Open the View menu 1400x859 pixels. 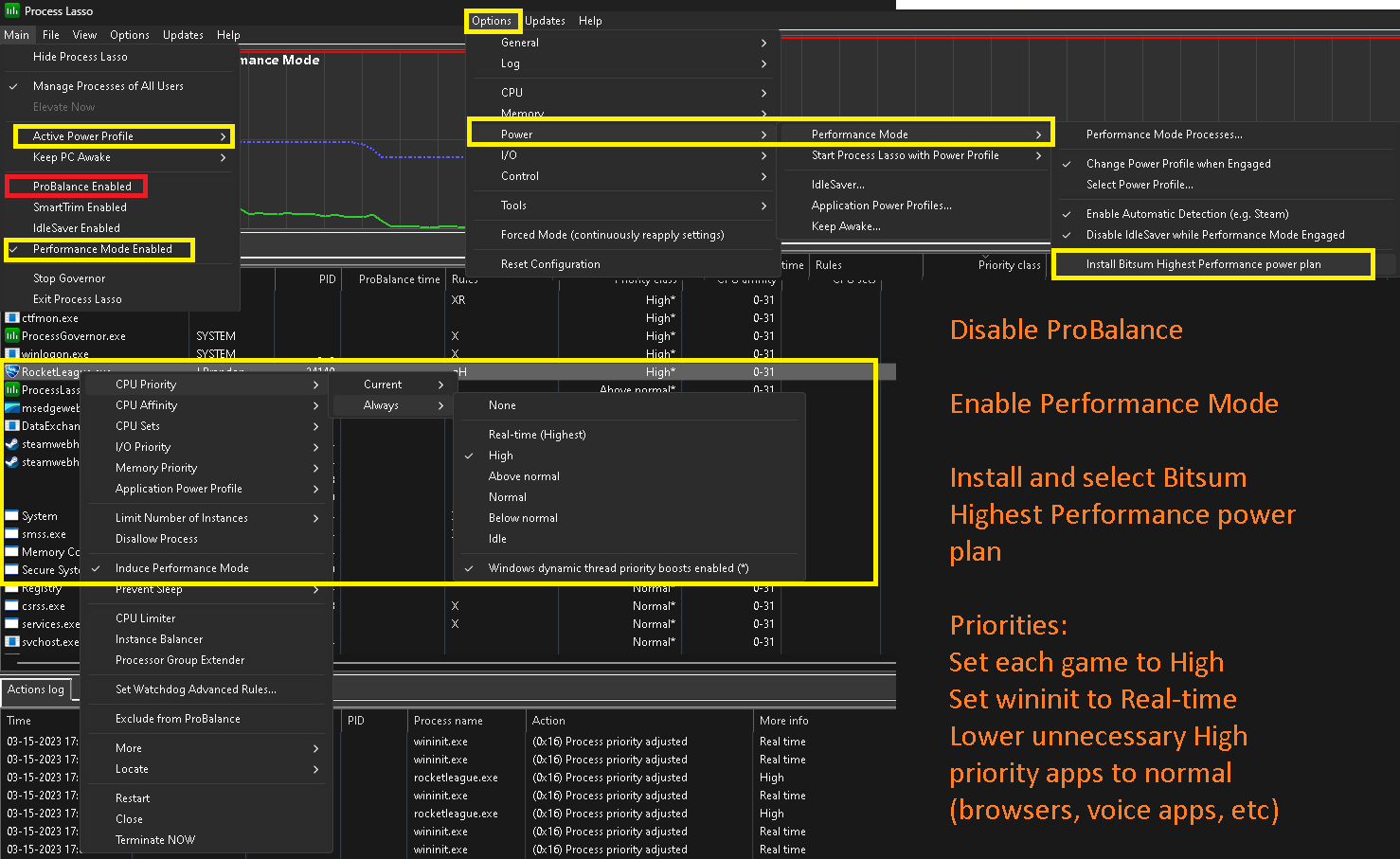coord(84,35)
